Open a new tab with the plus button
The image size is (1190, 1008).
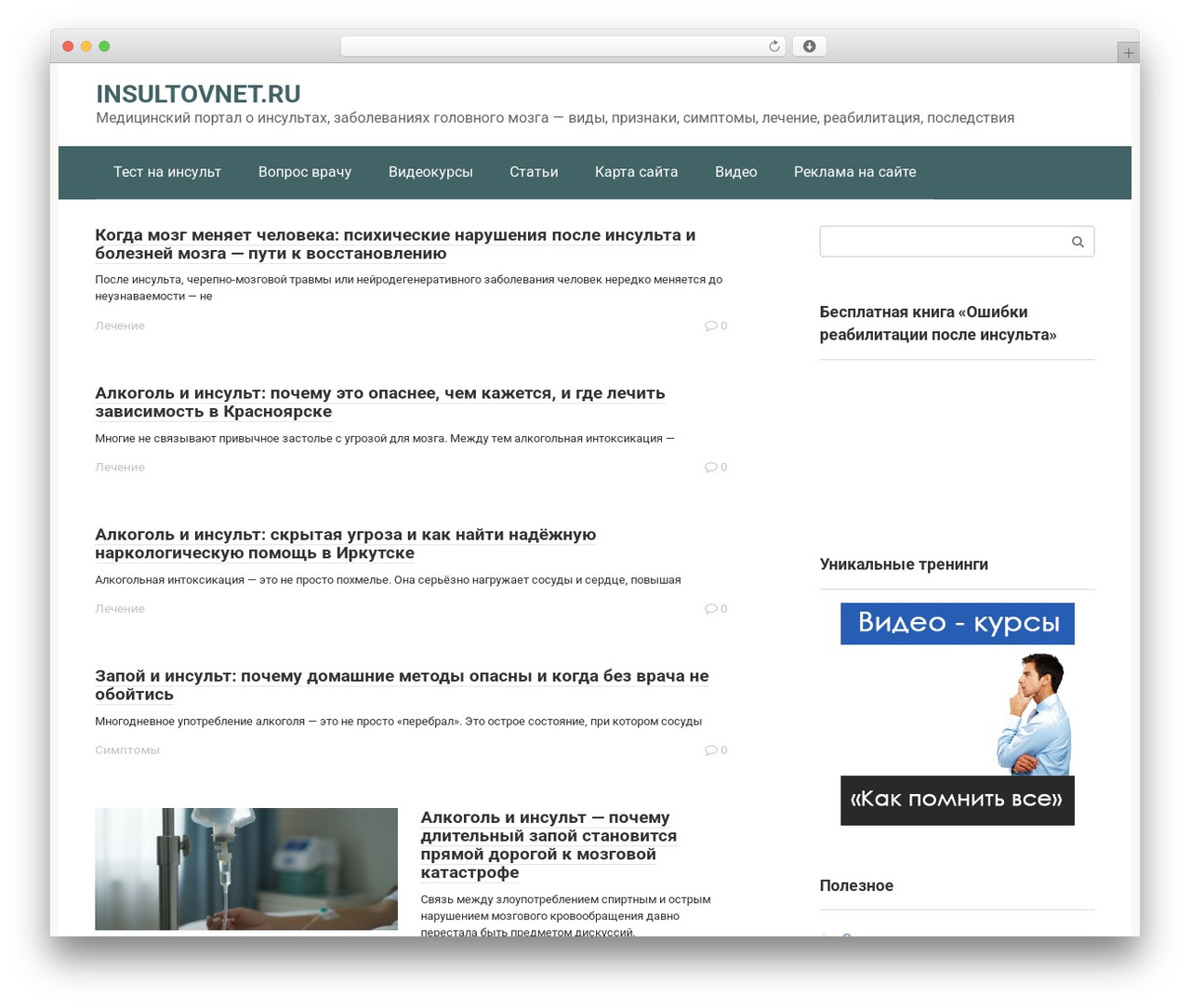[1128, 53]
